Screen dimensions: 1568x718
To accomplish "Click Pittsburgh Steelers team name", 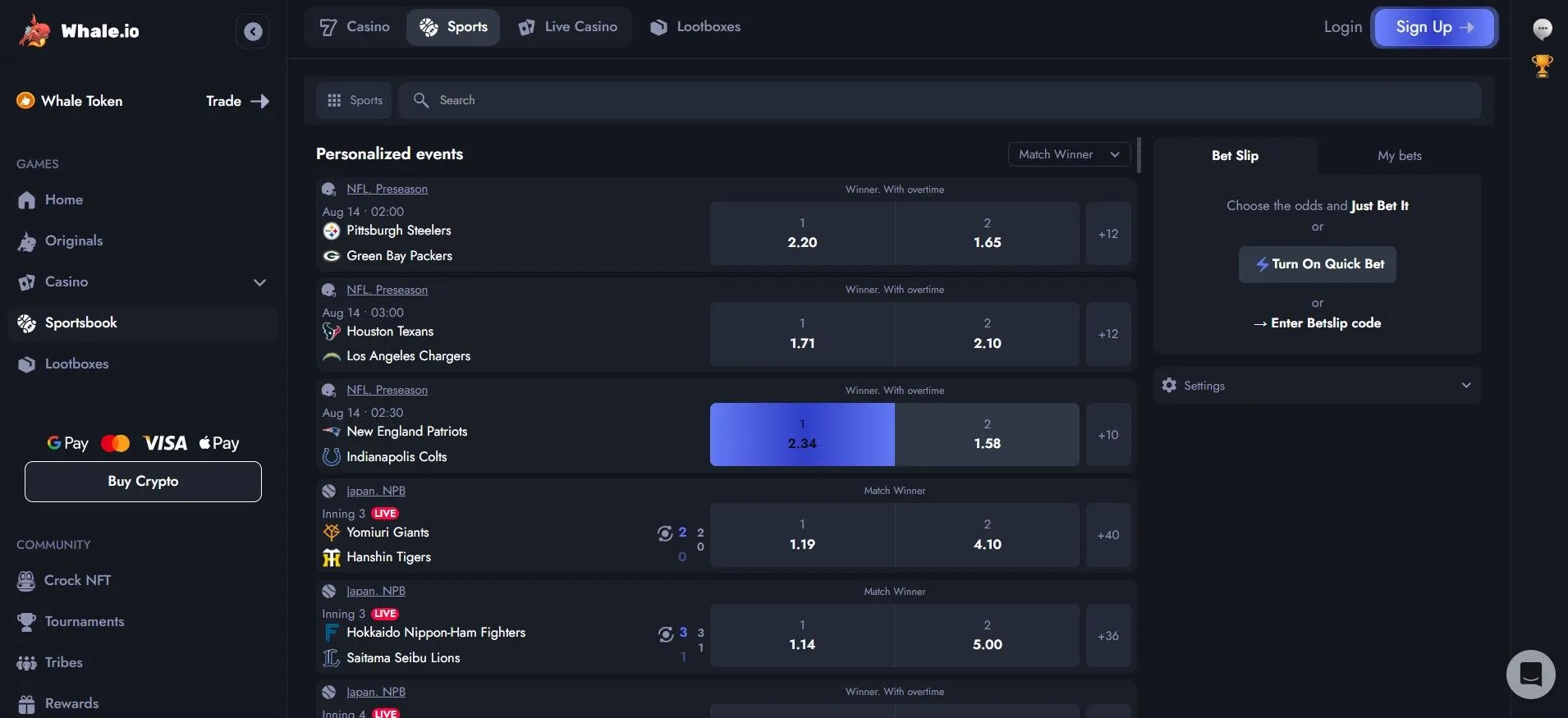I will click(398, 231).
